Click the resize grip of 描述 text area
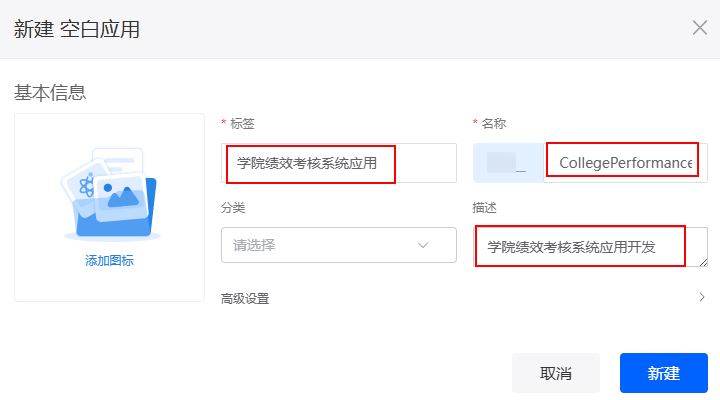 (703, 263)
